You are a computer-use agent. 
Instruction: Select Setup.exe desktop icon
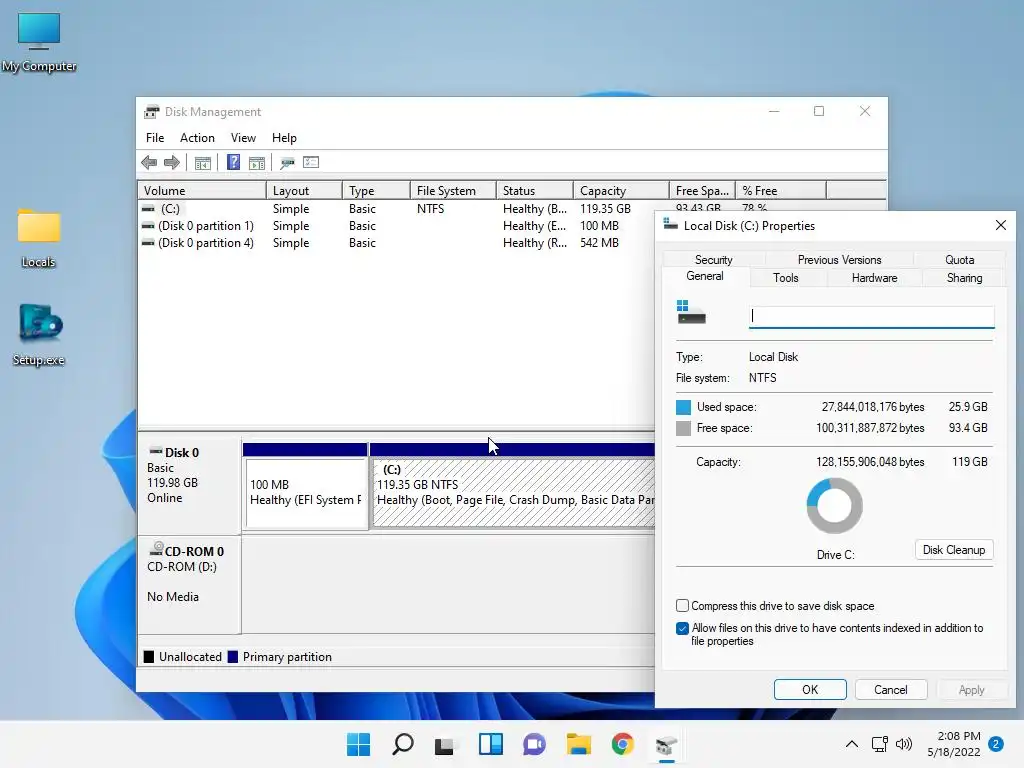[39, 336]
